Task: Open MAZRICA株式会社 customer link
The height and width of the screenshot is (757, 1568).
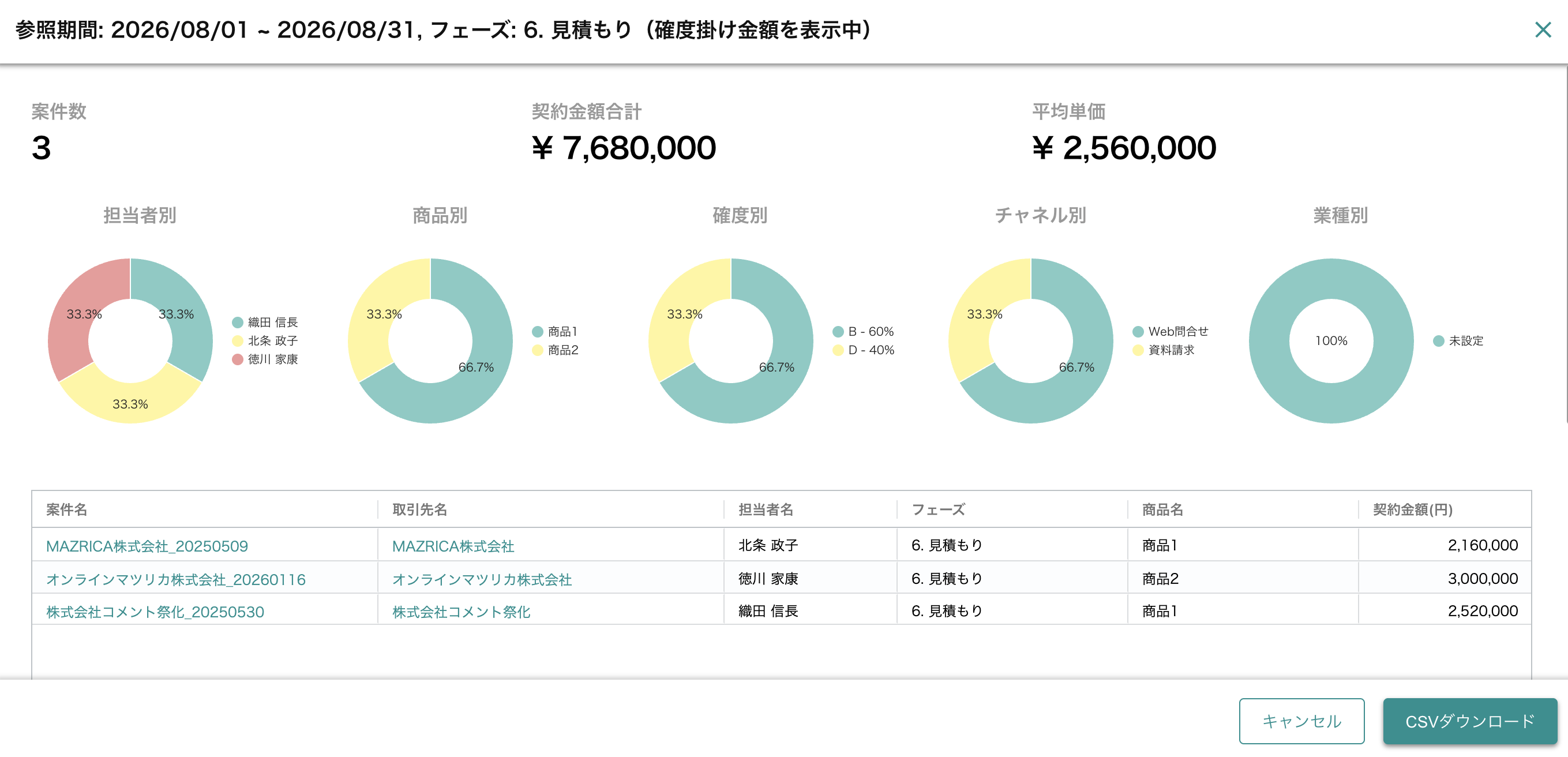Action: (x=453, y=546)
